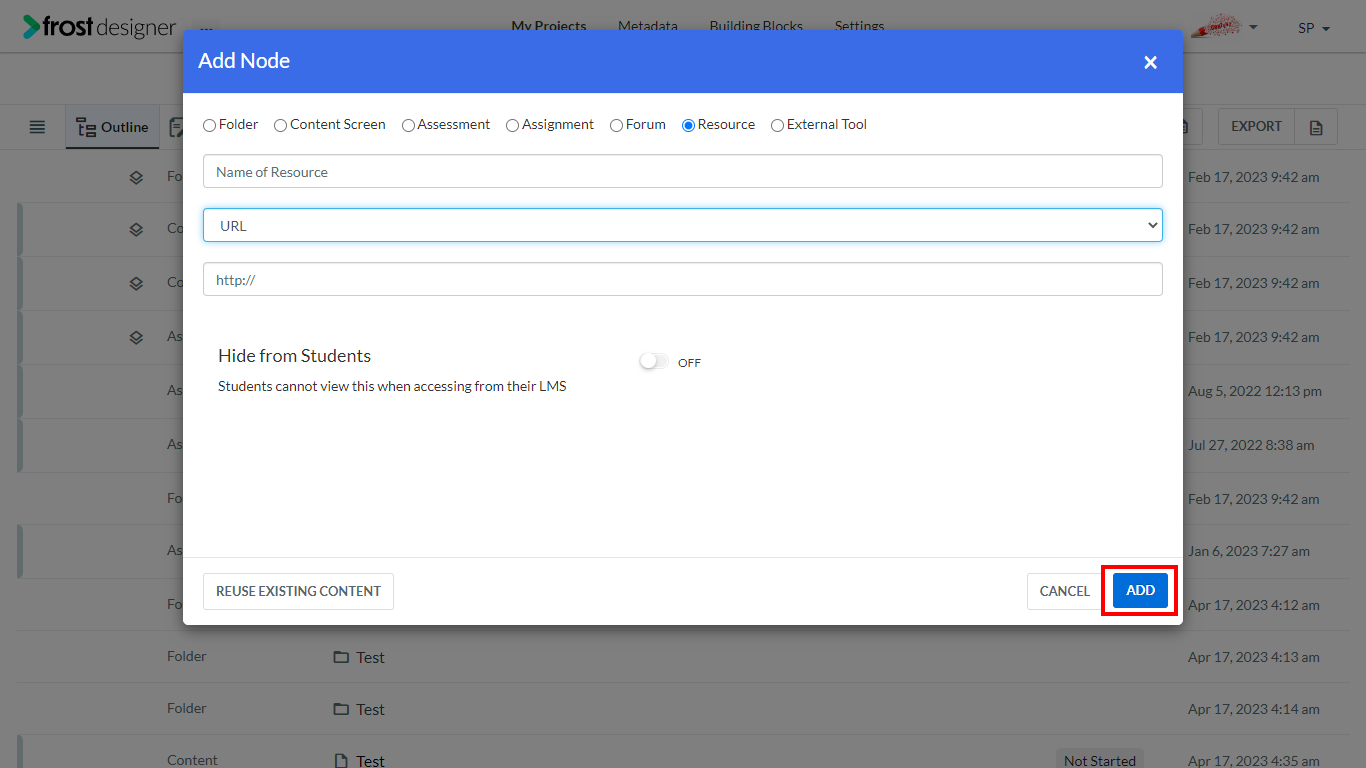Click date Apr 17, 2023 4:35 am

click(1254, 760)
